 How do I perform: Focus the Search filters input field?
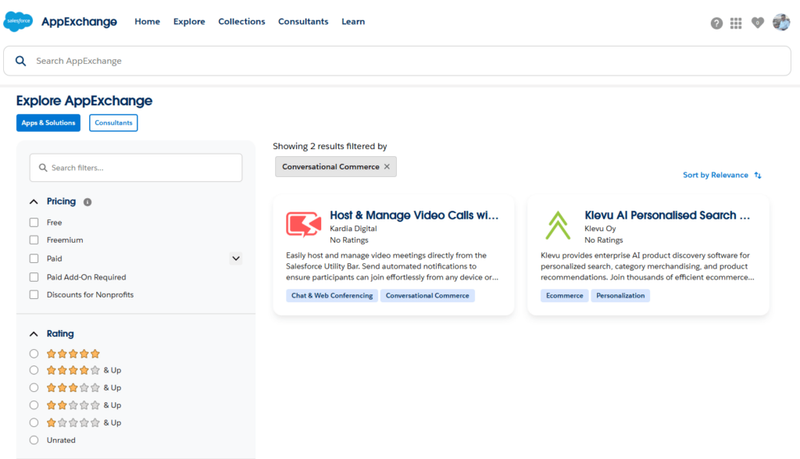136,168
